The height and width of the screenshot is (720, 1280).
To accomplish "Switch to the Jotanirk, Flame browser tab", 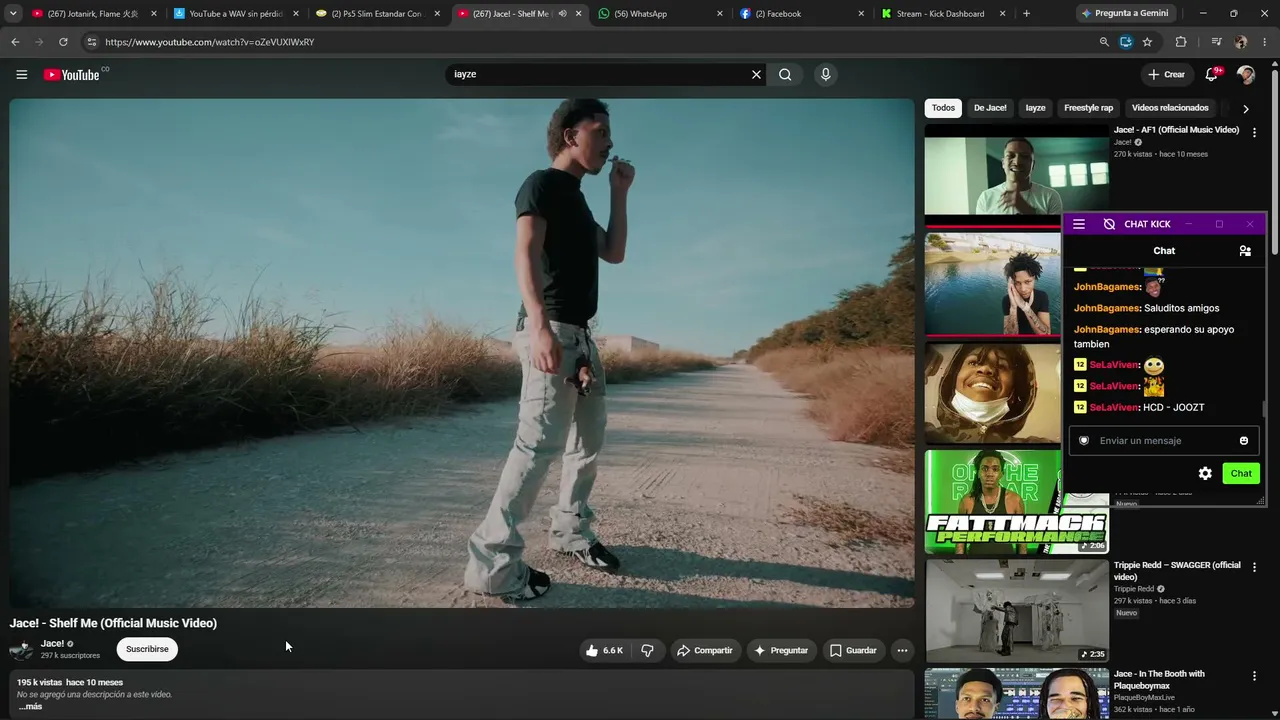I will (x=94, y=14).
